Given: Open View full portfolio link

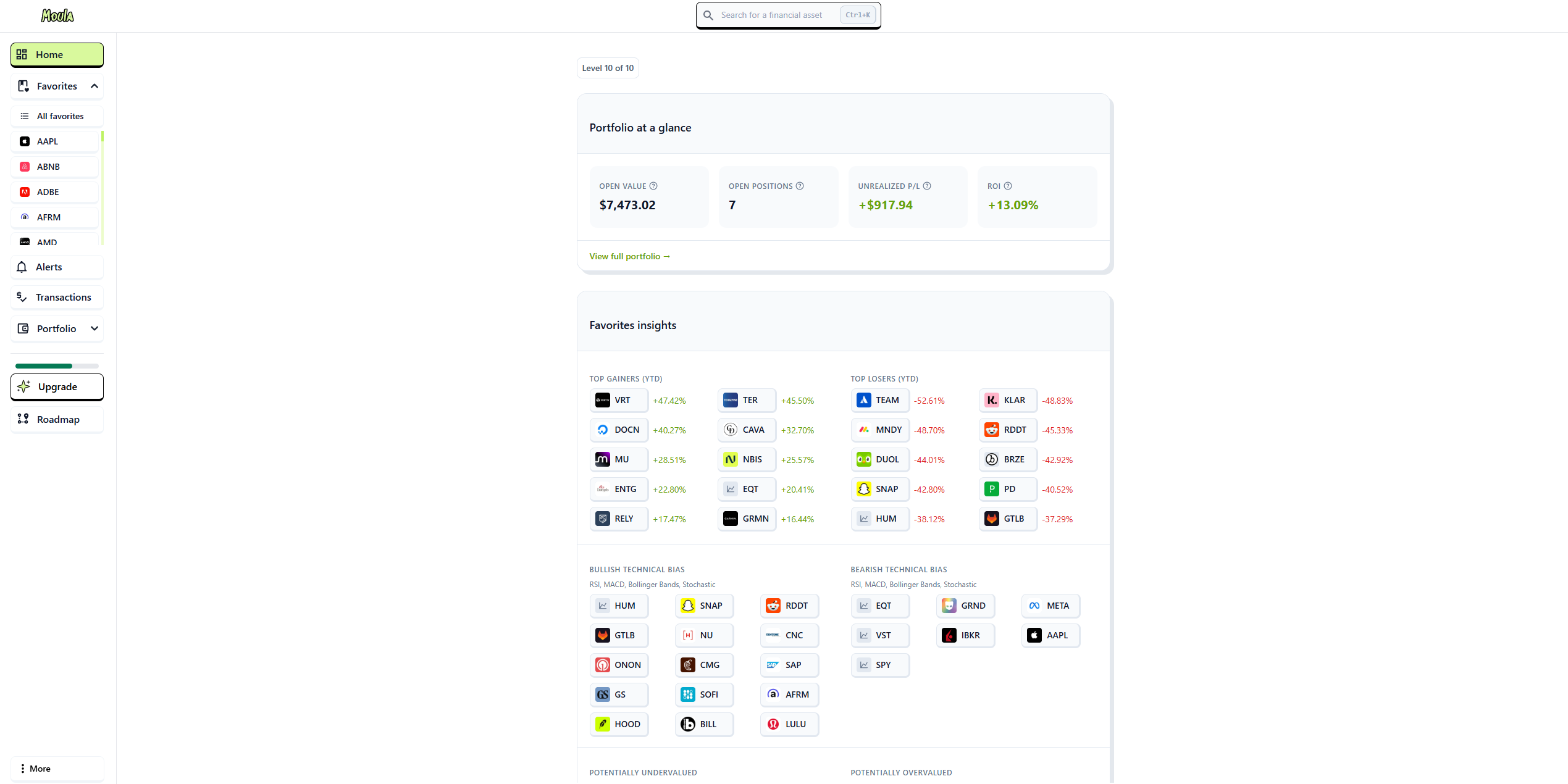Looking at the screenshot, I should tap(629, 256).
